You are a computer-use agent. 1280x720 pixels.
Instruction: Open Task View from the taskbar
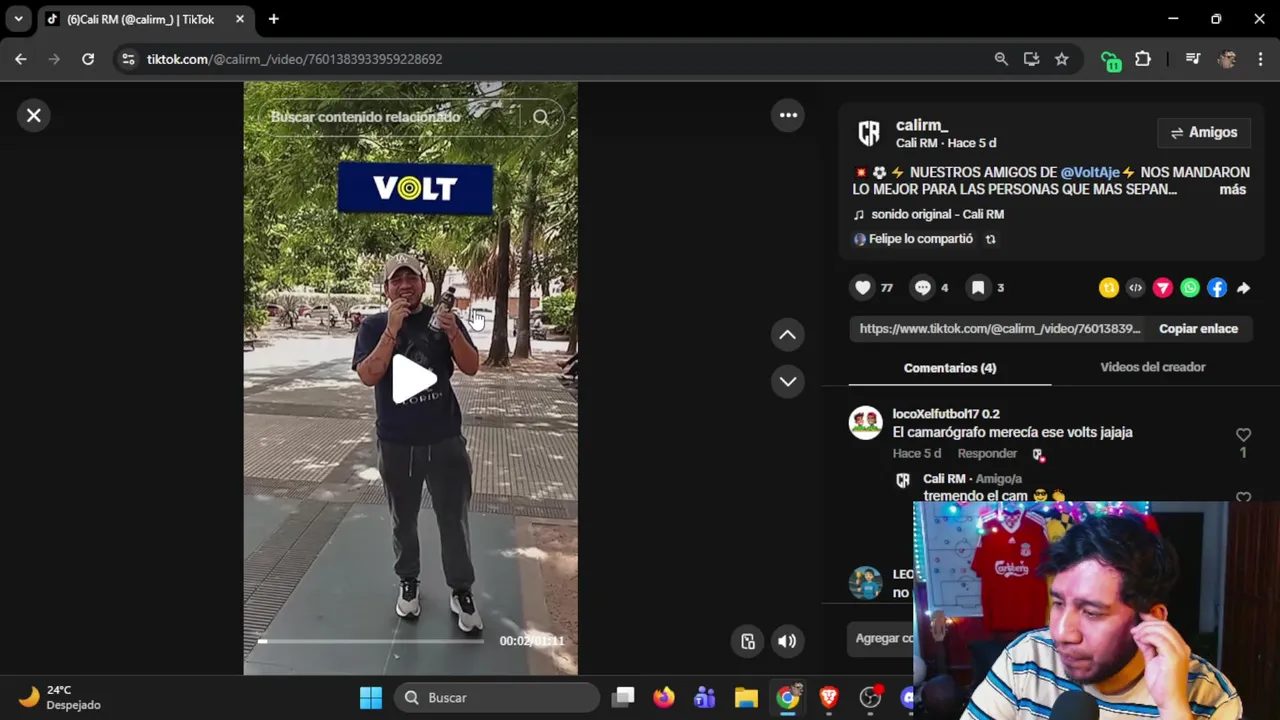tap(624, 698)
